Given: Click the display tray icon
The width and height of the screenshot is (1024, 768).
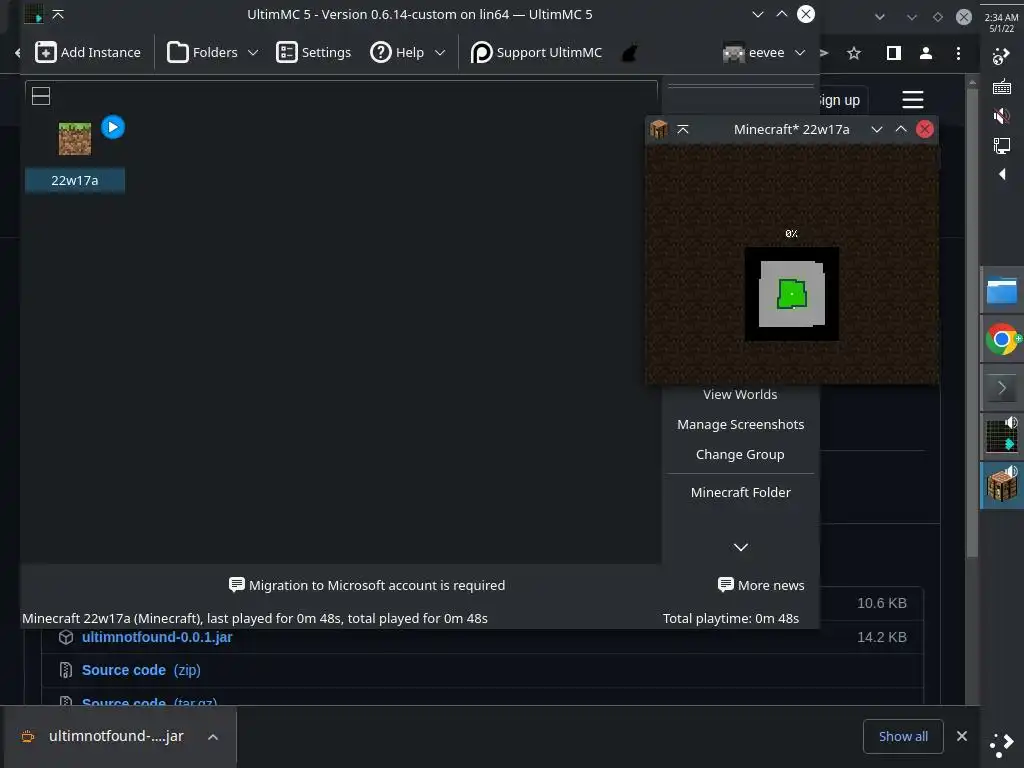Looking at the screenshot, I should [1001, 145].
